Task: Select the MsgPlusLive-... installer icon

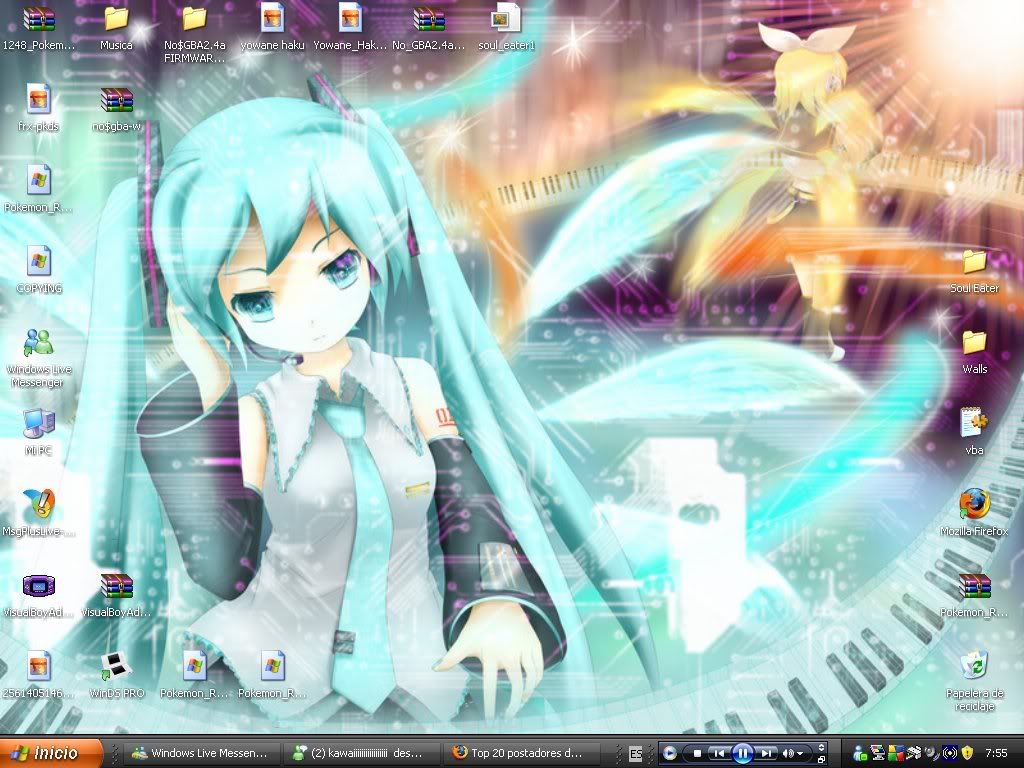Action: coord(39,504)
